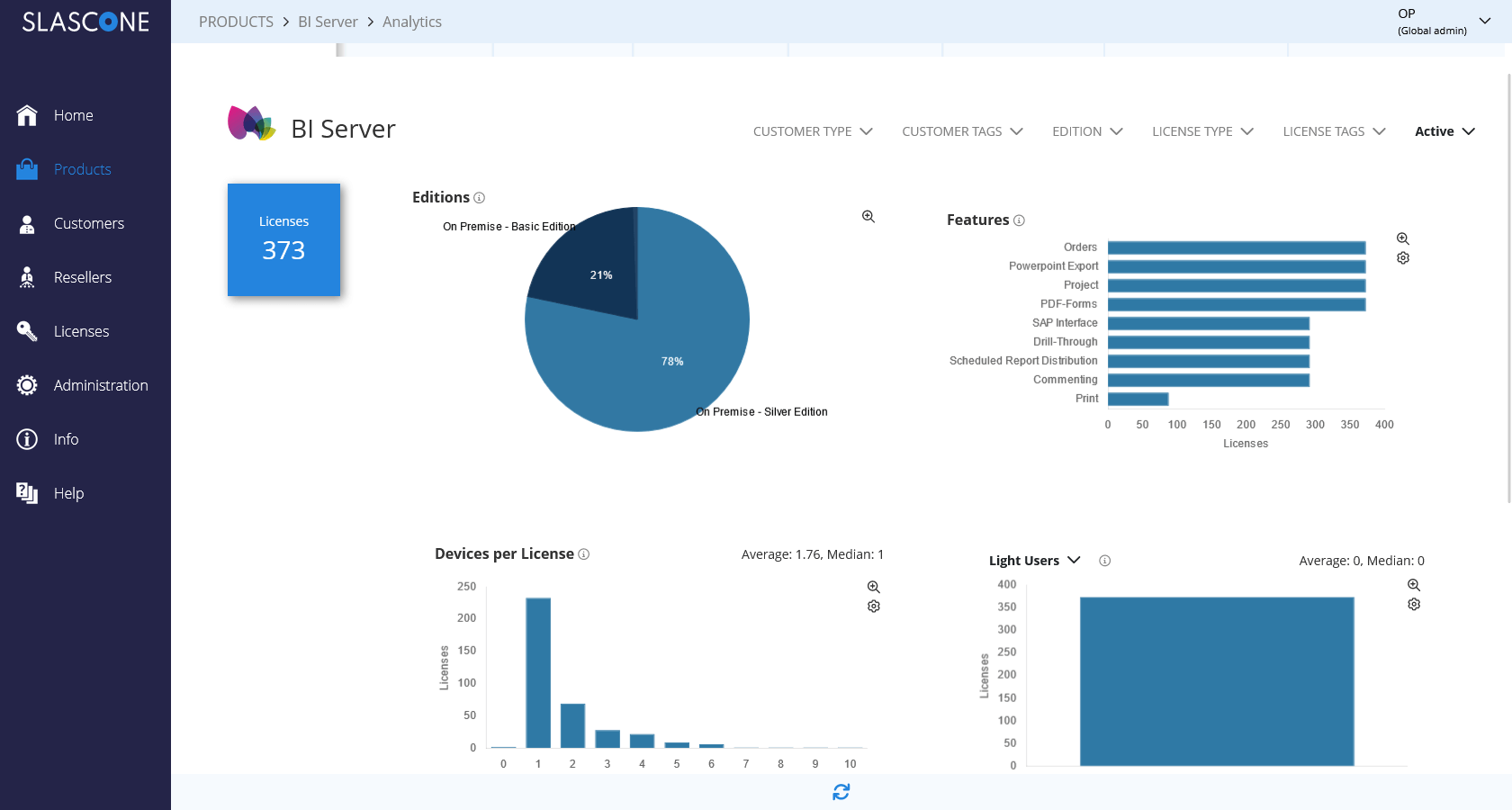The width and height of the screenshot is (1512, 810).
Task: Click the dark Basic Edition pie slice
Action: (x=589, y=265)
